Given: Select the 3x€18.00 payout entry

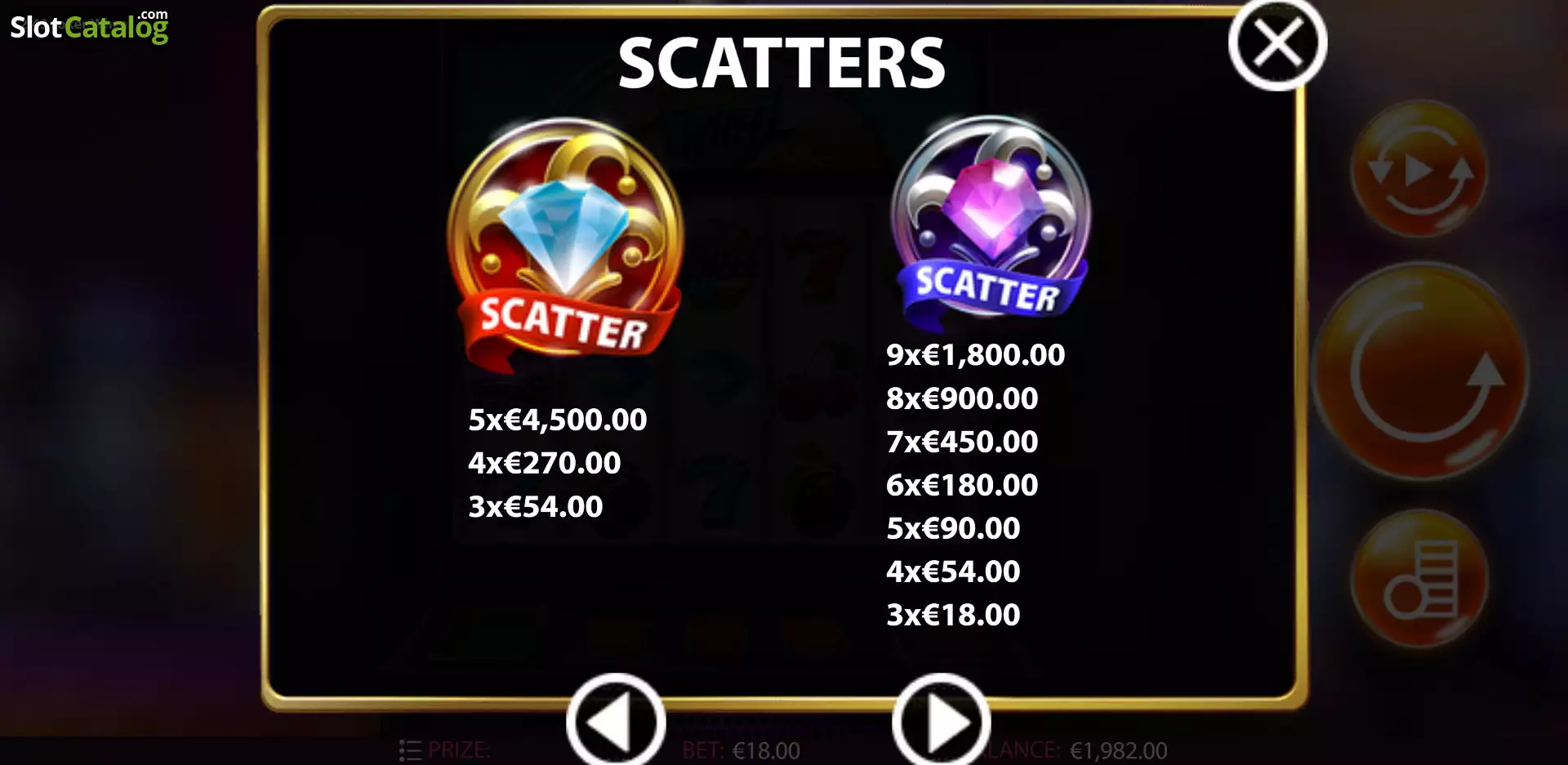Looking at the screenshot, I should (x=953, y=614).
